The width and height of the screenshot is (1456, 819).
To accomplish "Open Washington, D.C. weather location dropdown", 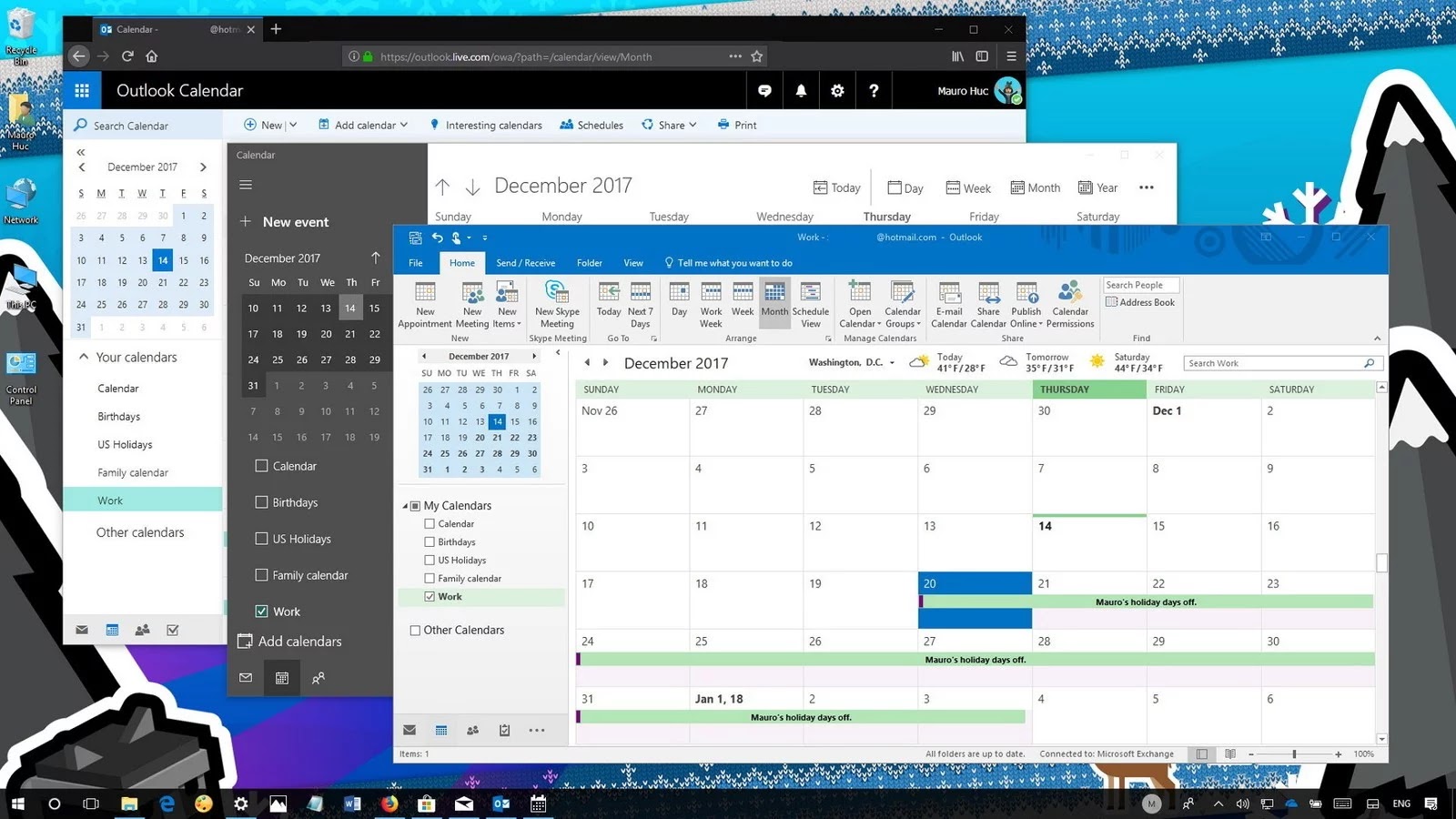I will pos(892,363).
